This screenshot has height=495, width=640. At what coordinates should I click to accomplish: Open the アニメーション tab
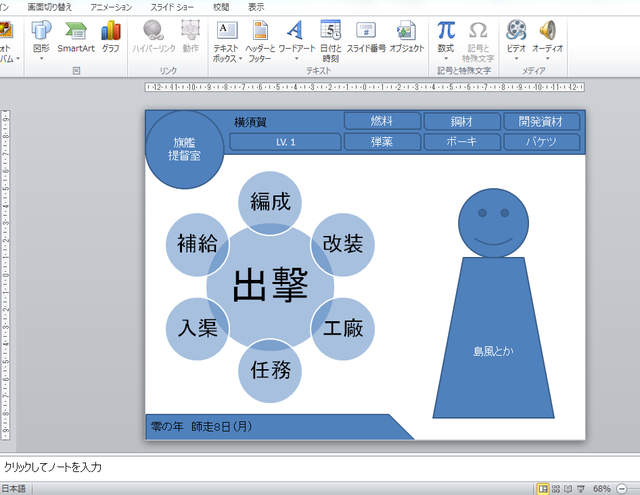tap(110, 7)
